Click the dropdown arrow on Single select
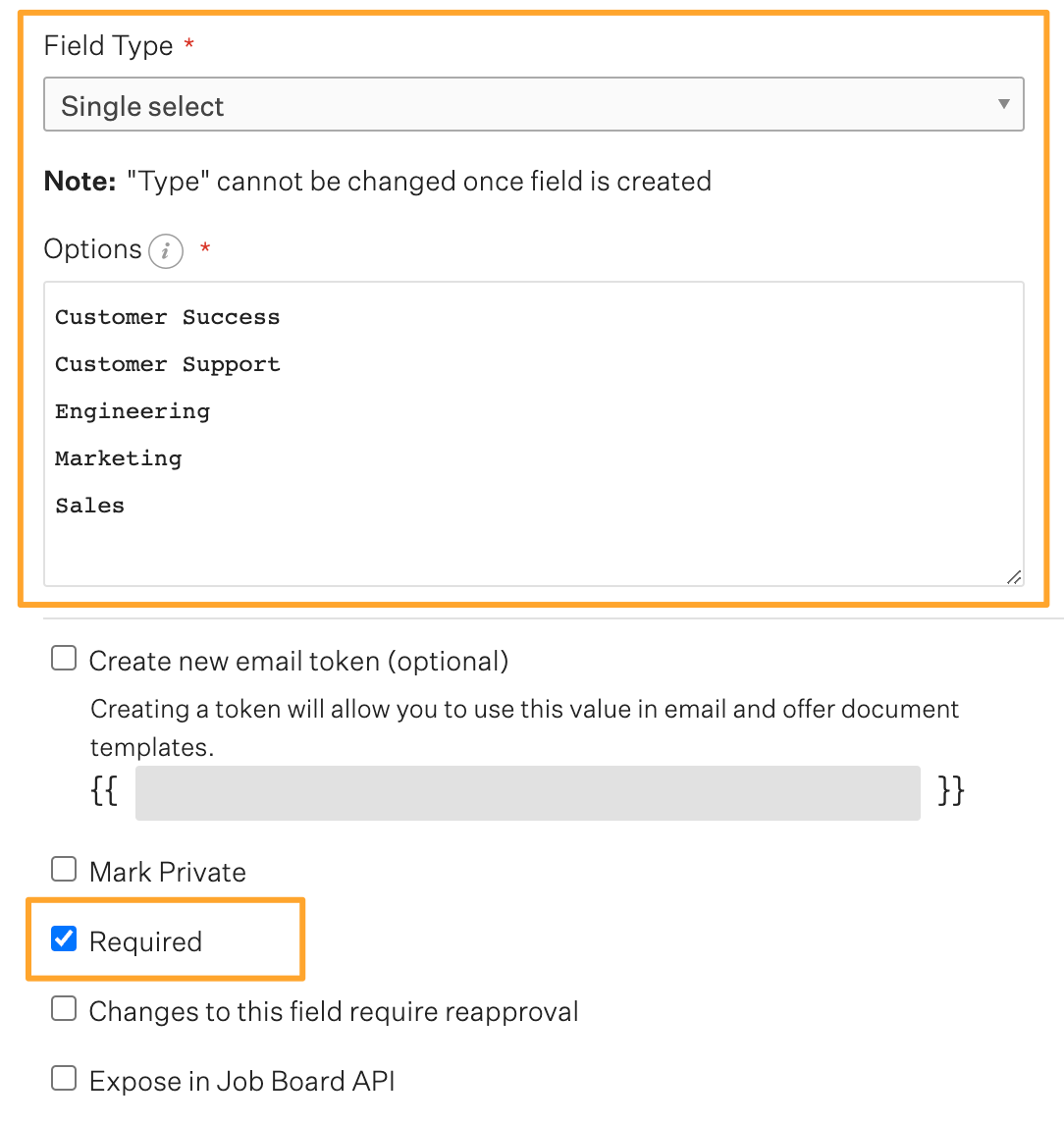This screenshot has height=1125, width=1064. [x=1004, y=104]
